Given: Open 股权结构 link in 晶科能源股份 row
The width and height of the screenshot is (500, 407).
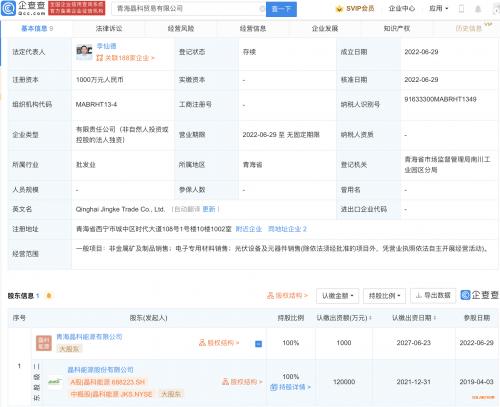Looking at the screenshot, I should tap(242, 382).
